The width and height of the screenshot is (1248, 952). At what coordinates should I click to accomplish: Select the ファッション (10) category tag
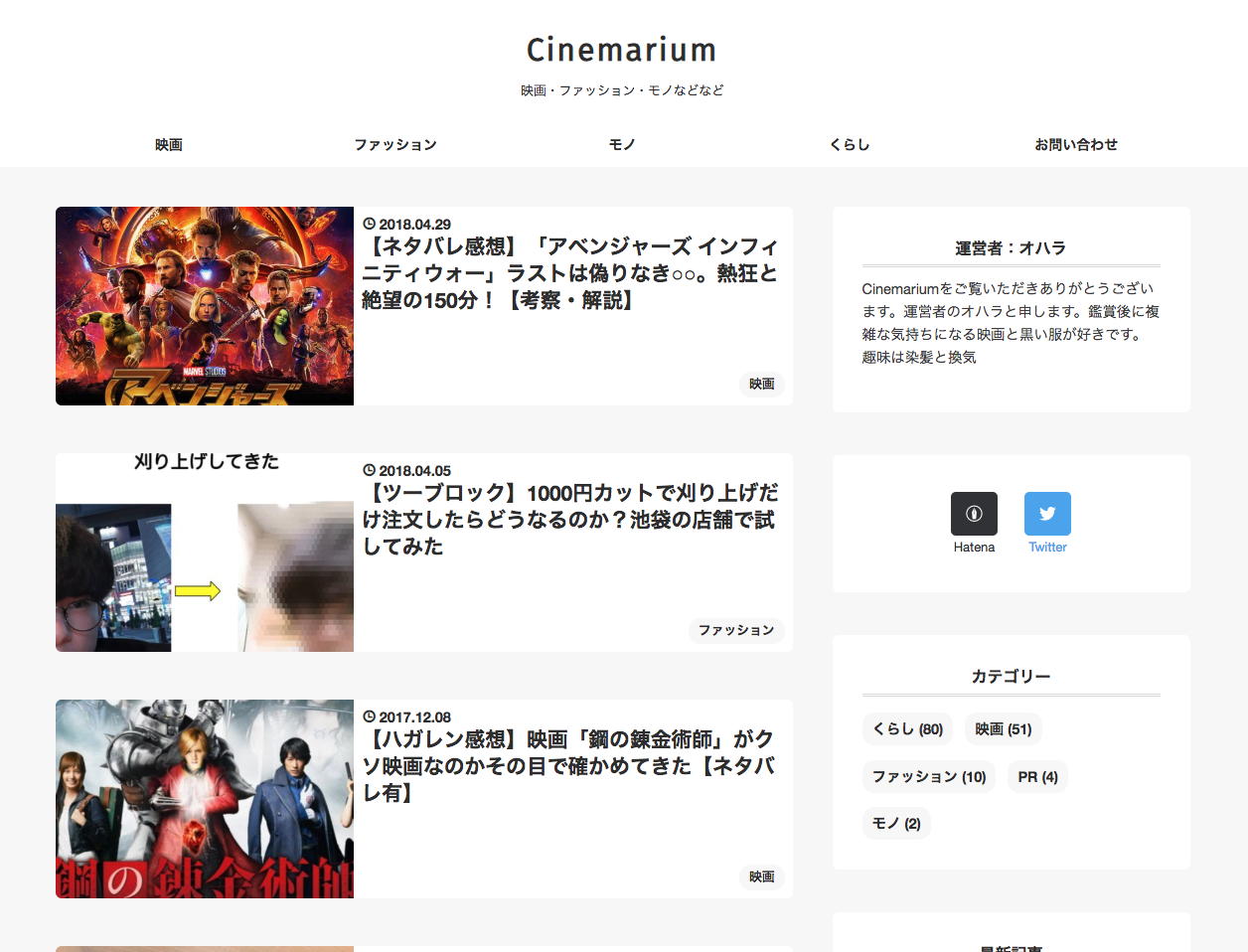point(929,776)
